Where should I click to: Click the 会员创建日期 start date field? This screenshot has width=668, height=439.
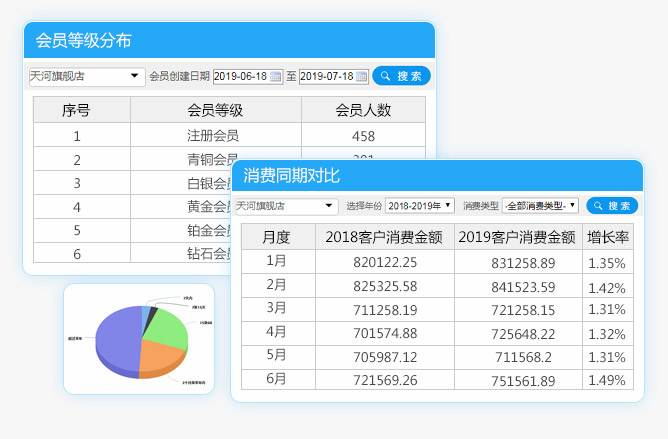tap(241, 76)
